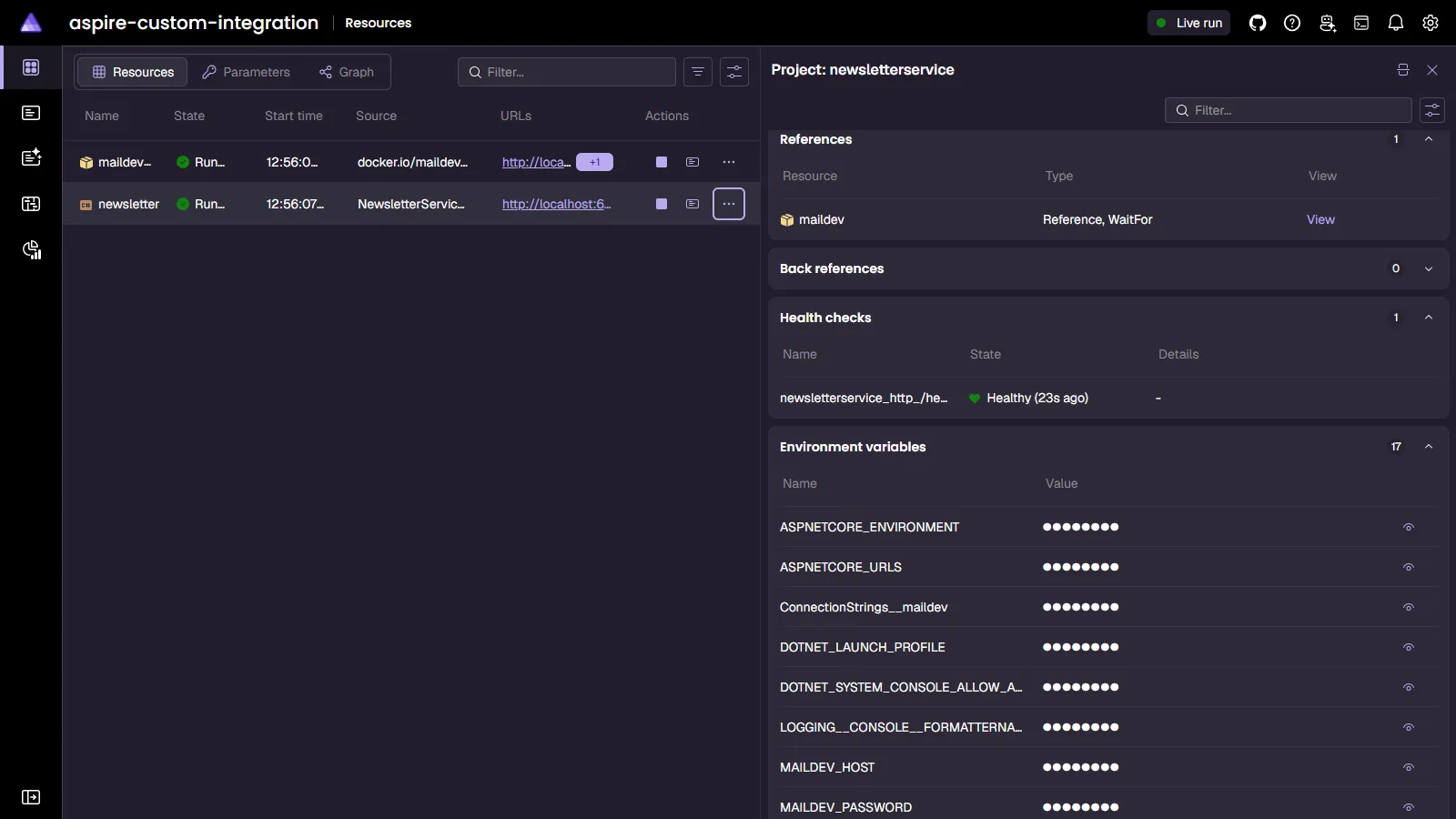Image resolution: width=1456 pixels, height=819 pixels.
Task: Show additional maildev URLs +1 badge
Action: pyautogui.click(x=594, y=162)
